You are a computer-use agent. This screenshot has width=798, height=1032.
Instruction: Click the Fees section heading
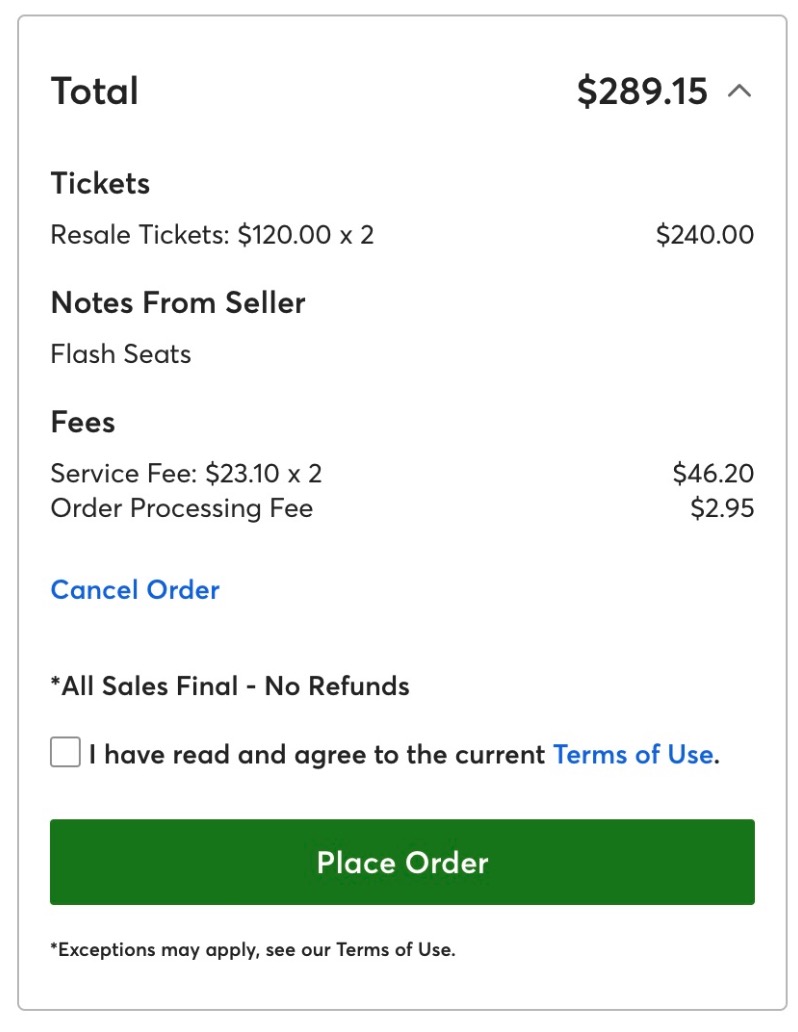tap(83, 422)
